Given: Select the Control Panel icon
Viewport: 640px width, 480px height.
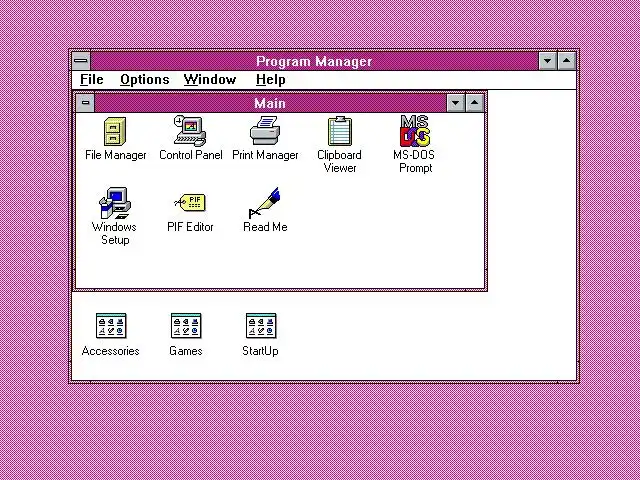Looking at the screenshot, I should point(190,131).
